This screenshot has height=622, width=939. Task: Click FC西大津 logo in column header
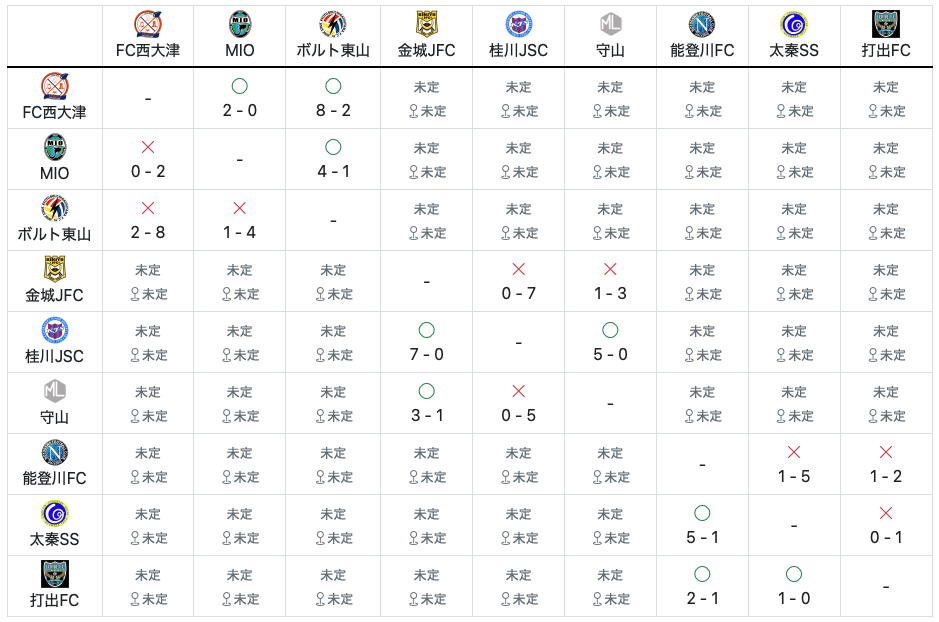pos(147,24)
